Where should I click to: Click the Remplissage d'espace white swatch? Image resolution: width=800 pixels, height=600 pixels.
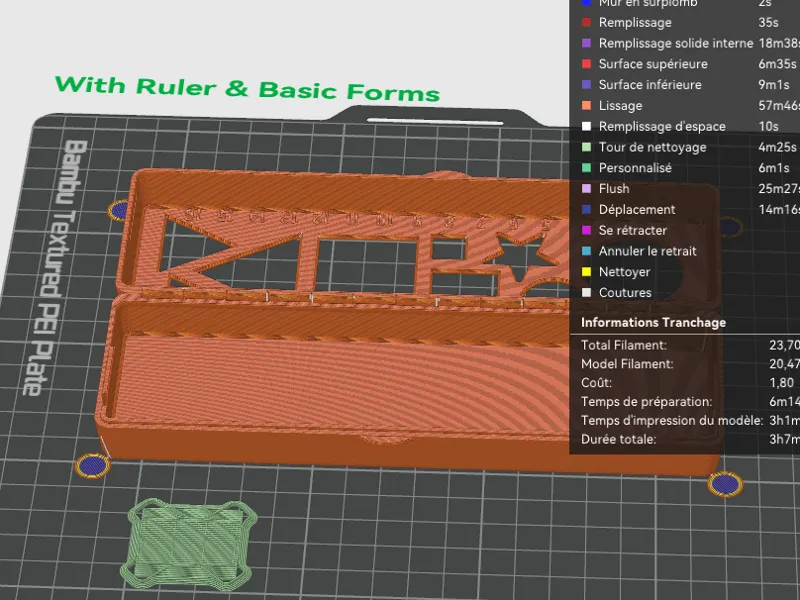click(x=586, y=127)
